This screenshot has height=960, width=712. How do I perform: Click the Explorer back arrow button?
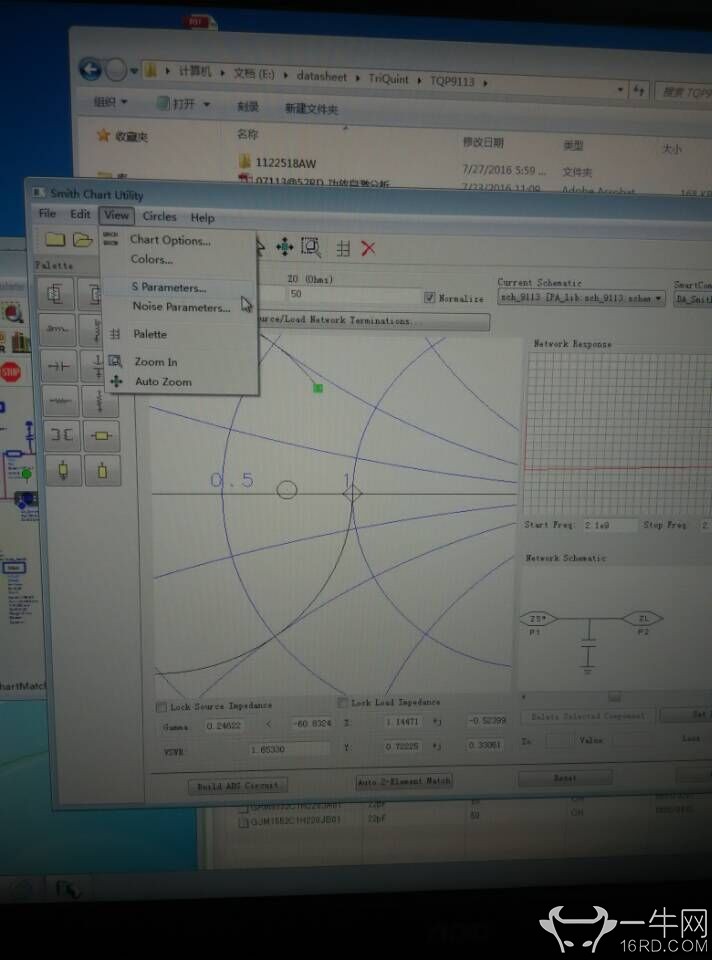(90, 69)
